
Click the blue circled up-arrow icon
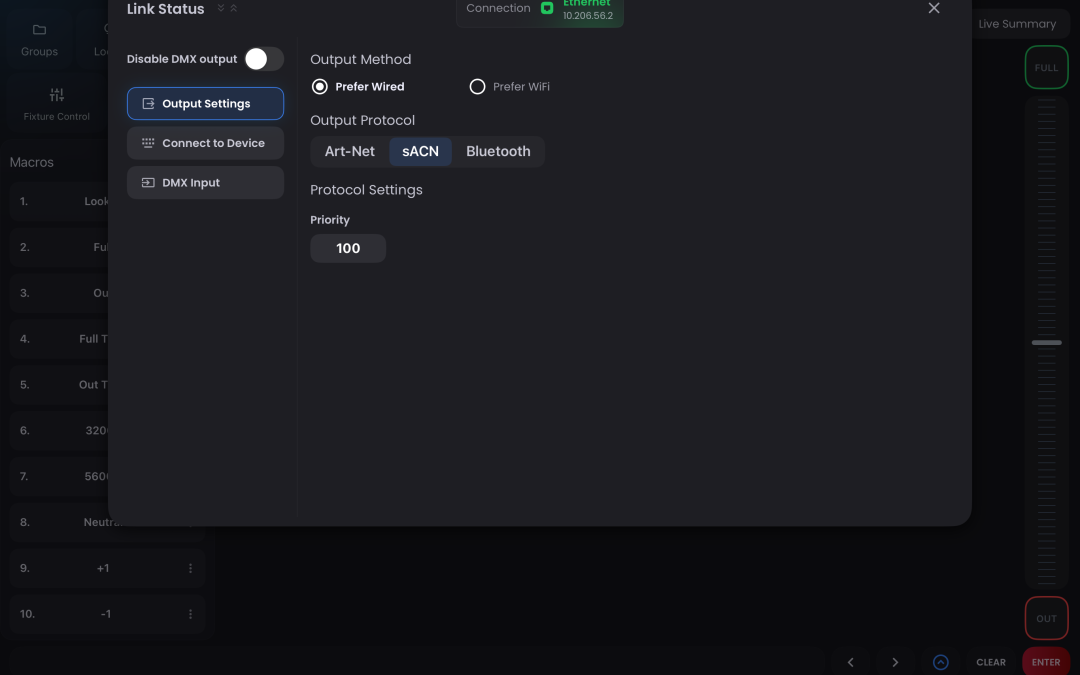(940, 662)
